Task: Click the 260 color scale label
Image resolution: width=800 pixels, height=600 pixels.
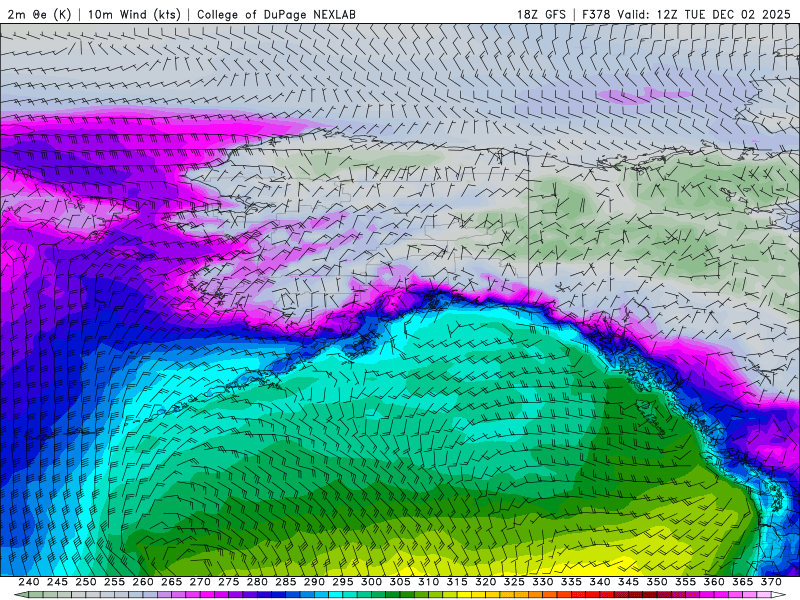Action: click(143, 582)
